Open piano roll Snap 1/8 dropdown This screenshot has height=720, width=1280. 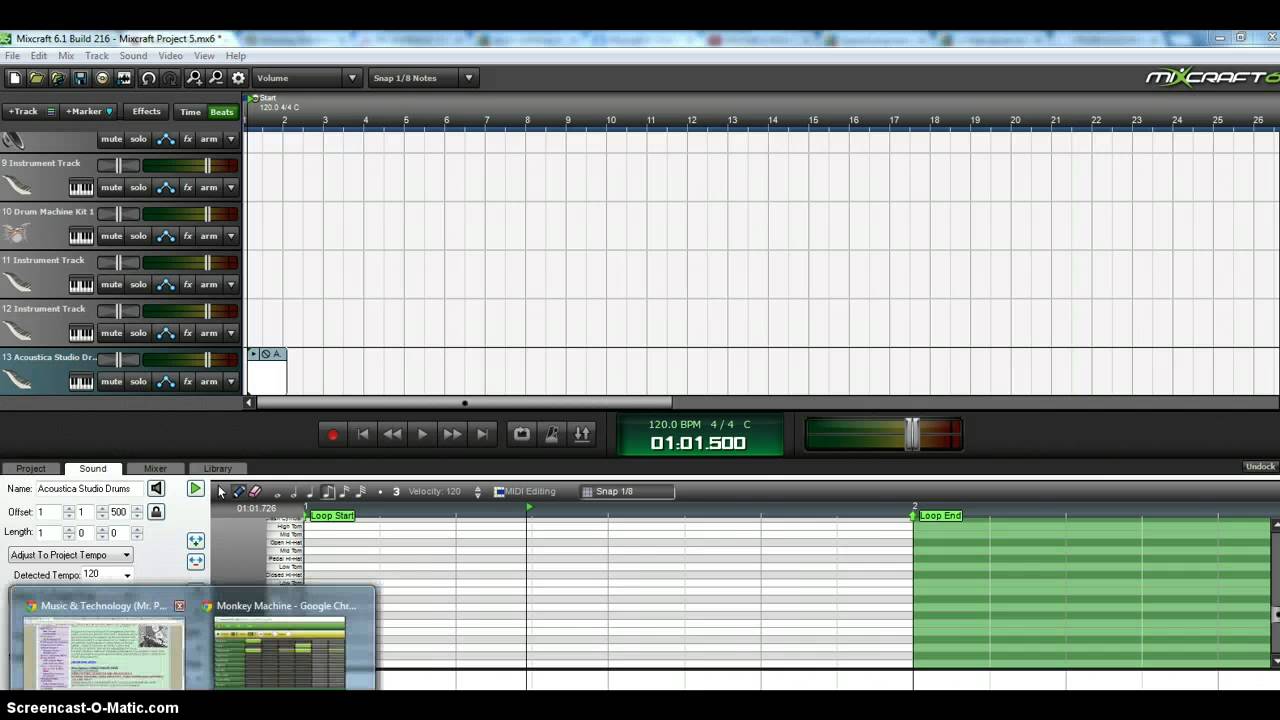[x=628, y=491]
